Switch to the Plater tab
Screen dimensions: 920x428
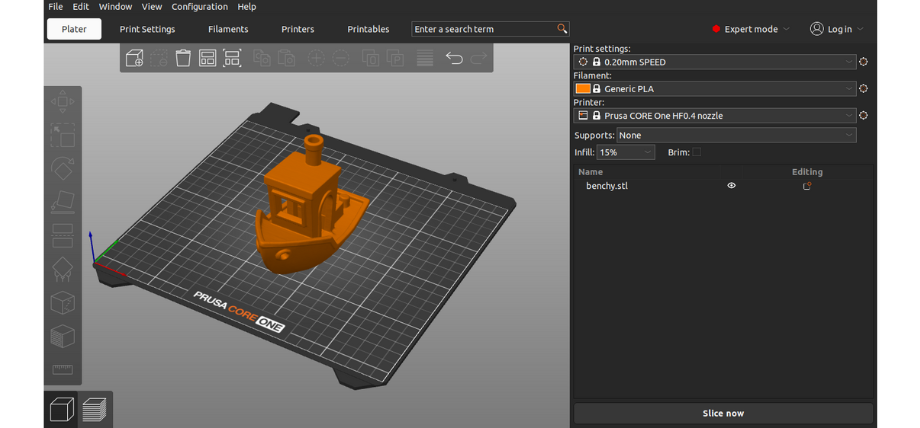(74, 29)
